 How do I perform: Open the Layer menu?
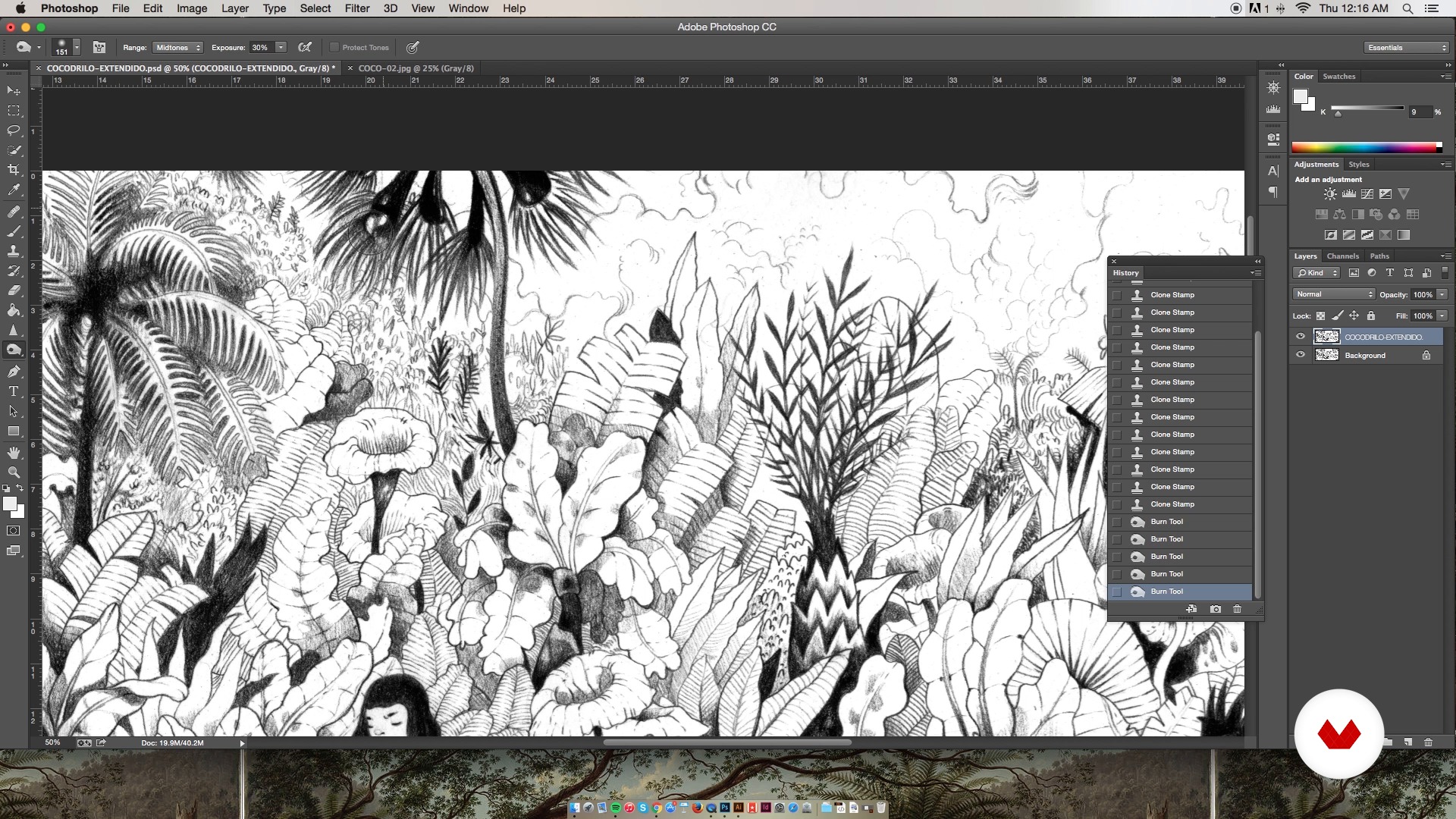point(234,8)
